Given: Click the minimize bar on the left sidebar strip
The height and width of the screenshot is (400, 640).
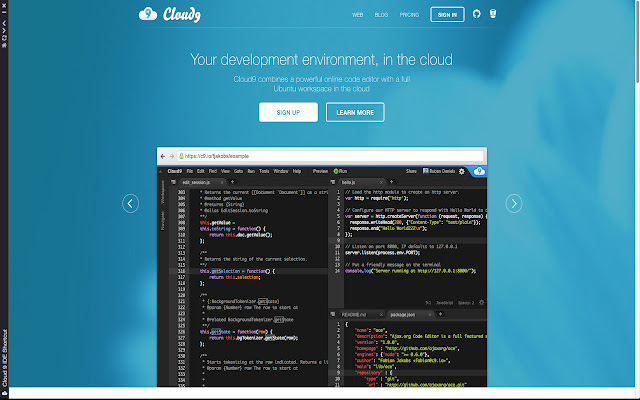Looking at the screenshot, I should coord(4,13).
